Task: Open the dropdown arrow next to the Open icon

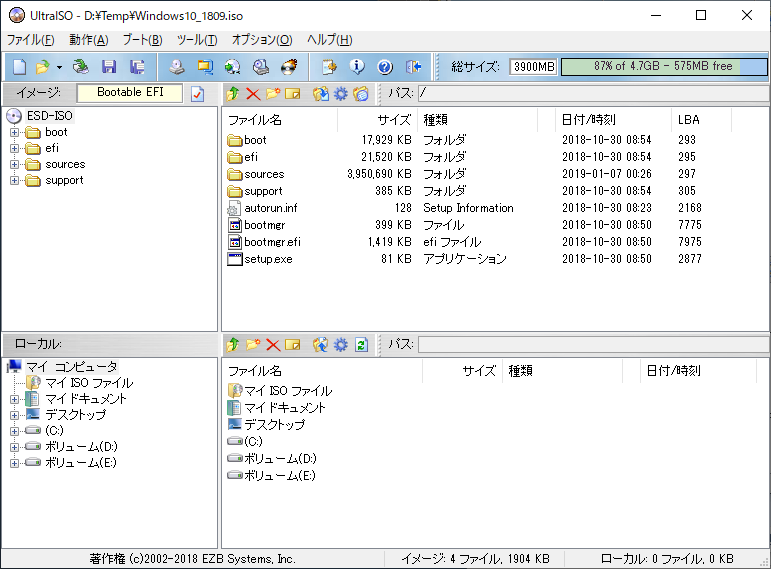Action: click(x=59, y=67)
